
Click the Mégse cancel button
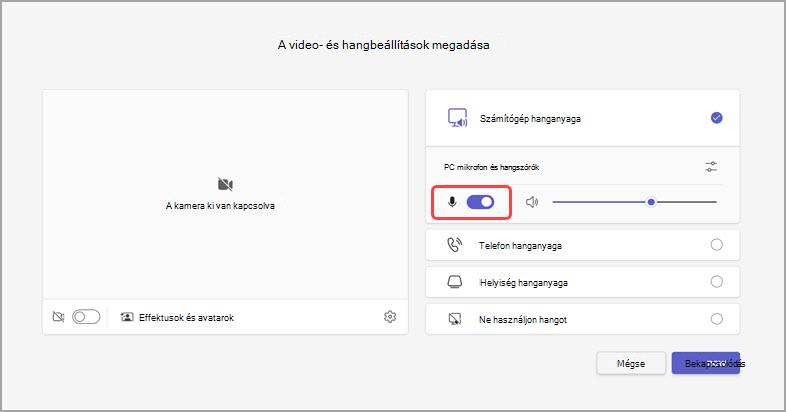(631, 363)
